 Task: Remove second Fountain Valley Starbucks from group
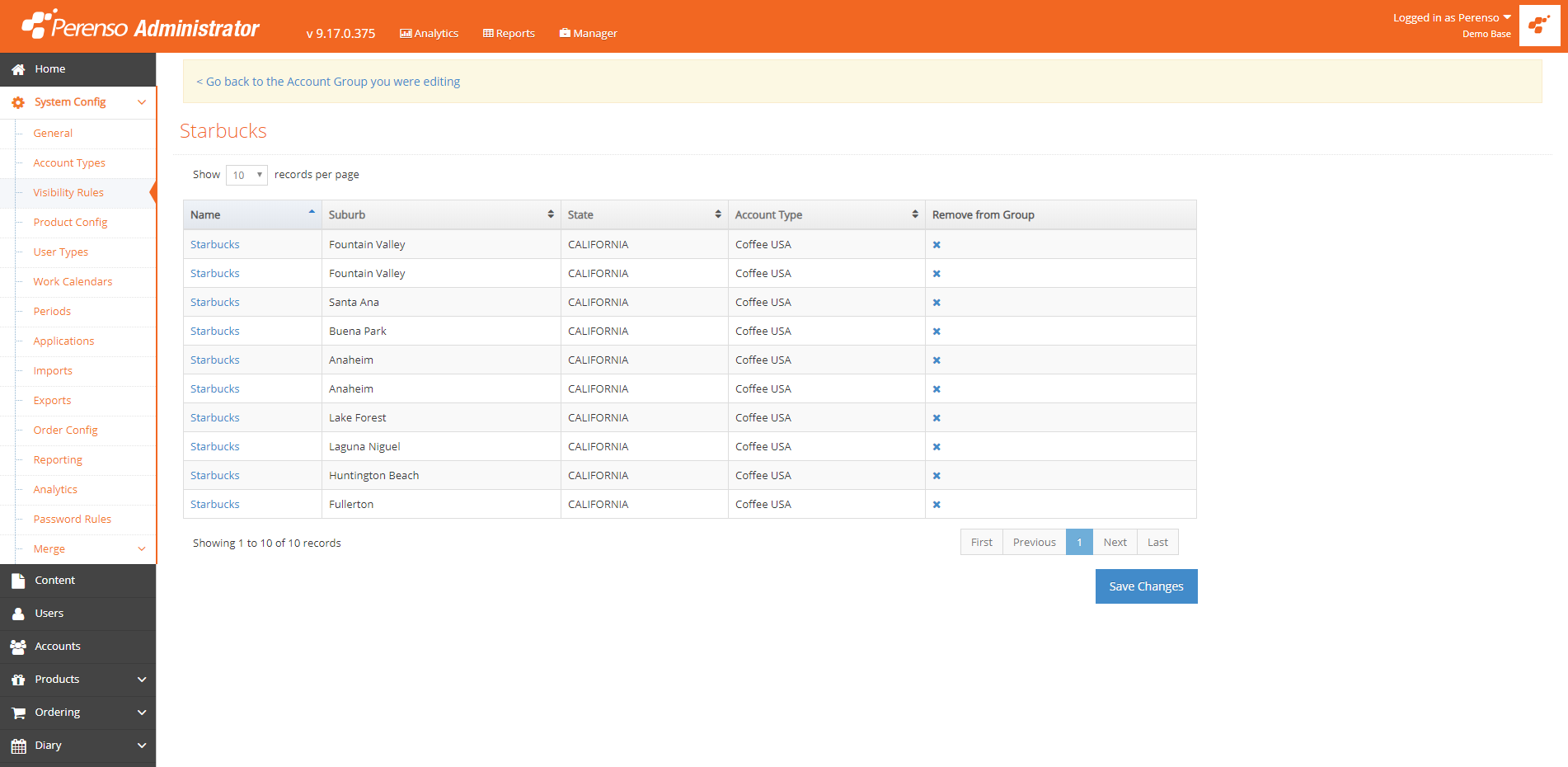point(937,274)
